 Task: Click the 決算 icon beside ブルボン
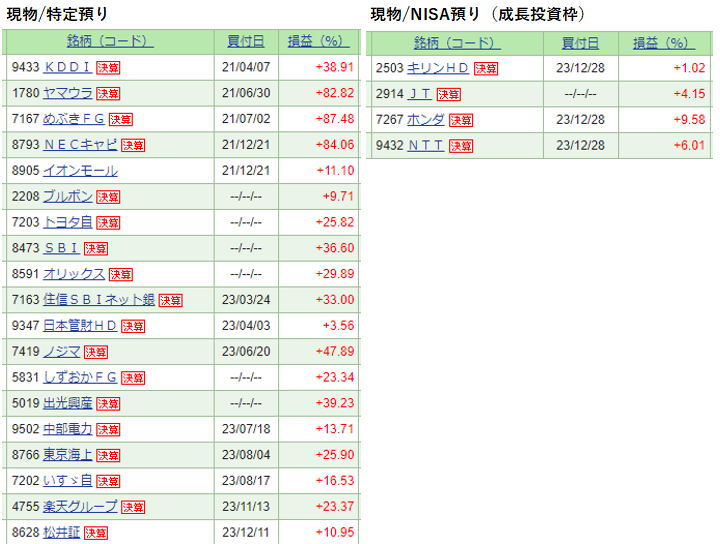pyautogui.click(x=108, y=197)
